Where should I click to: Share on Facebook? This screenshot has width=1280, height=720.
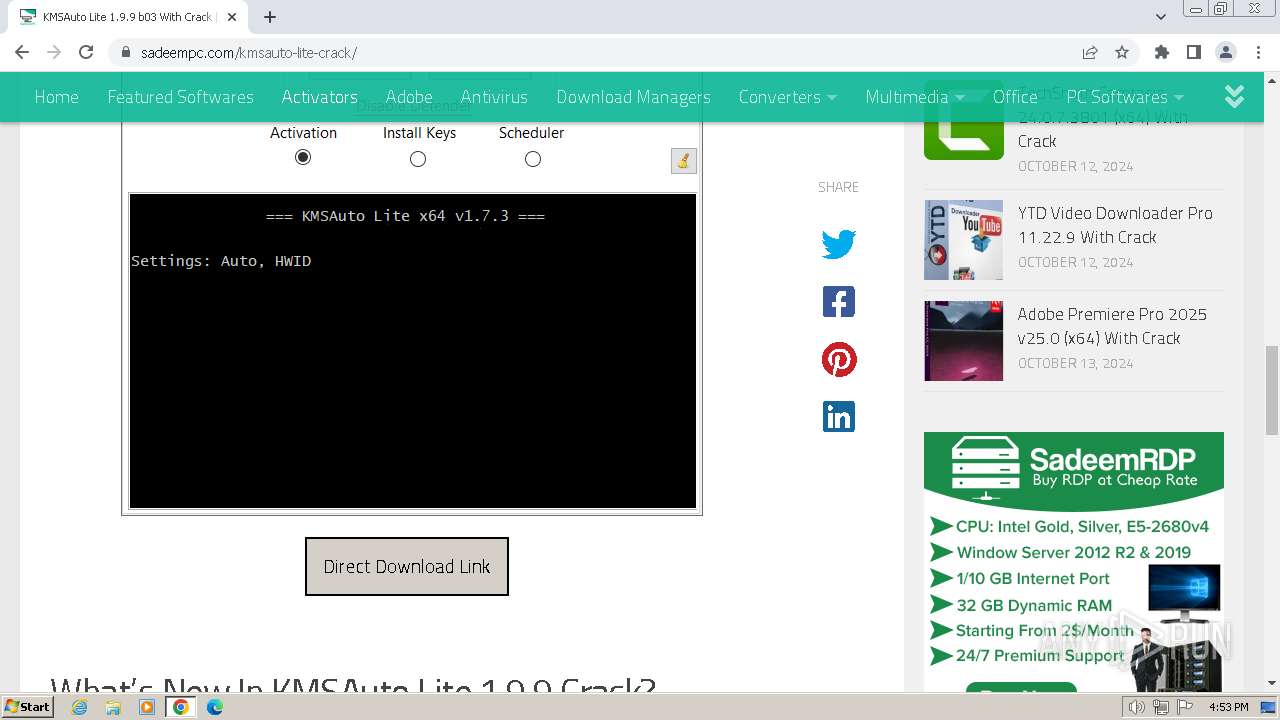[x=839, y=302]
